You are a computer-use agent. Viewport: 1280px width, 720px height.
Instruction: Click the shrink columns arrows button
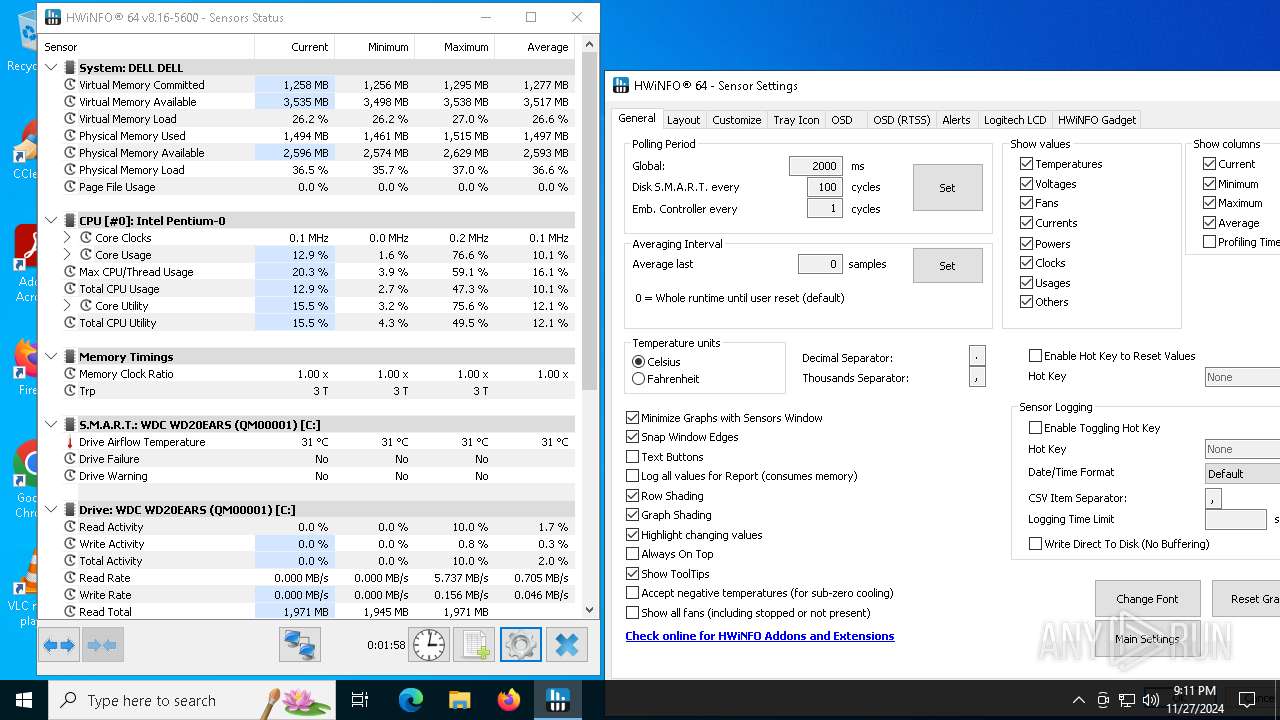102,645
